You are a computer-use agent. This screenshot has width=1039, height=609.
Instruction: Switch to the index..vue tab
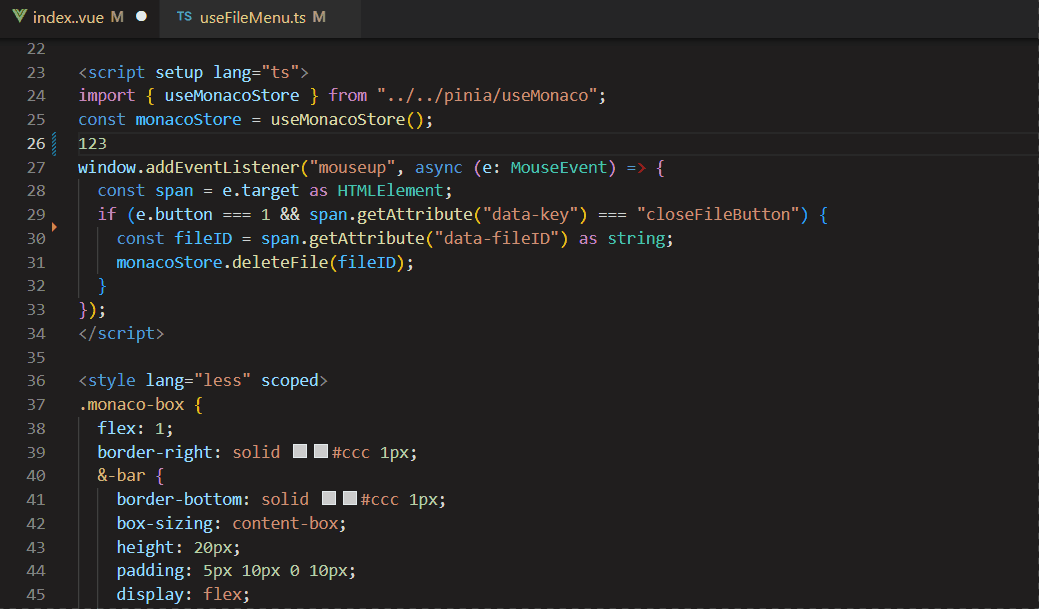[x=70, y=17]
